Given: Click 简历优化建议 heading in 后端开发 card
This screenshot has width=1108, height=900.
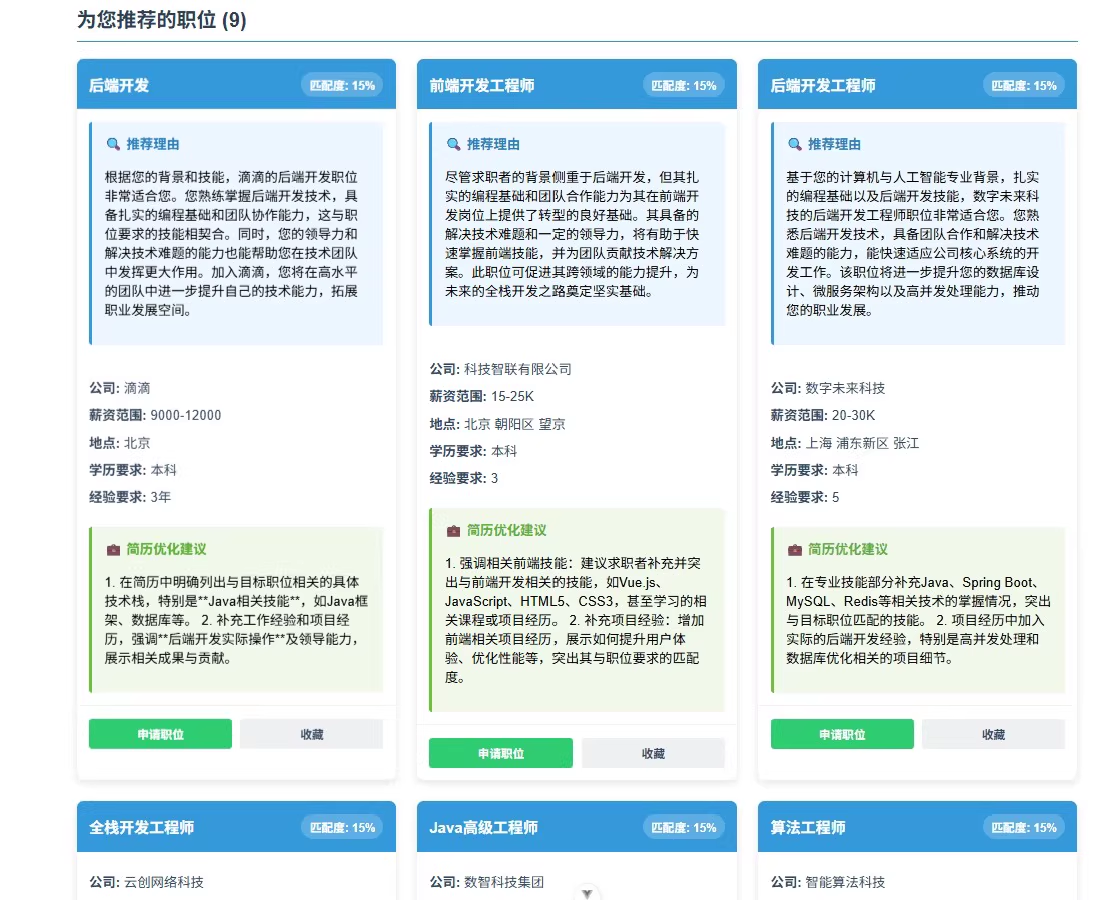Looking at the screenshot, I should [x=166, y=549].
